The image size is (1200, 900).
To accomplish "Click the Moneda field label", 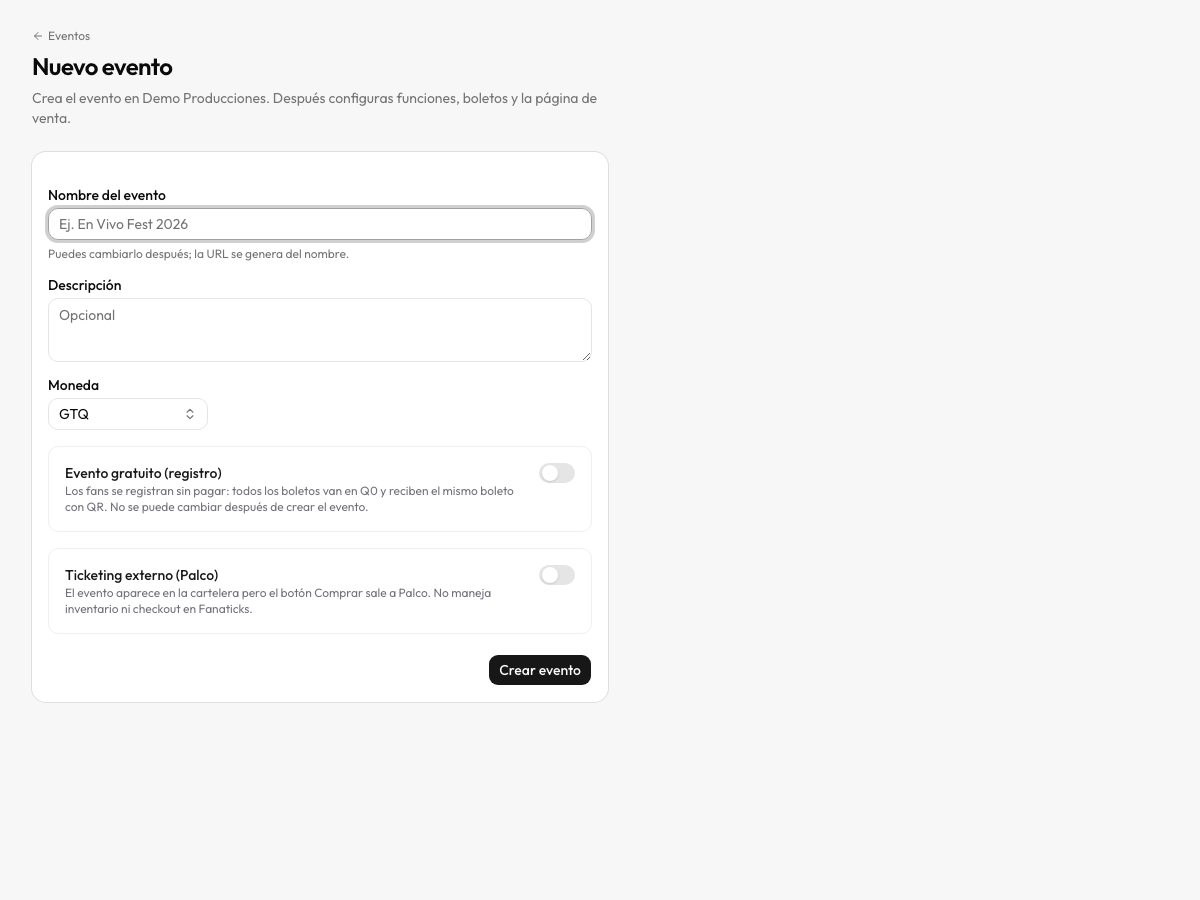I will click(x=73, y=385).
